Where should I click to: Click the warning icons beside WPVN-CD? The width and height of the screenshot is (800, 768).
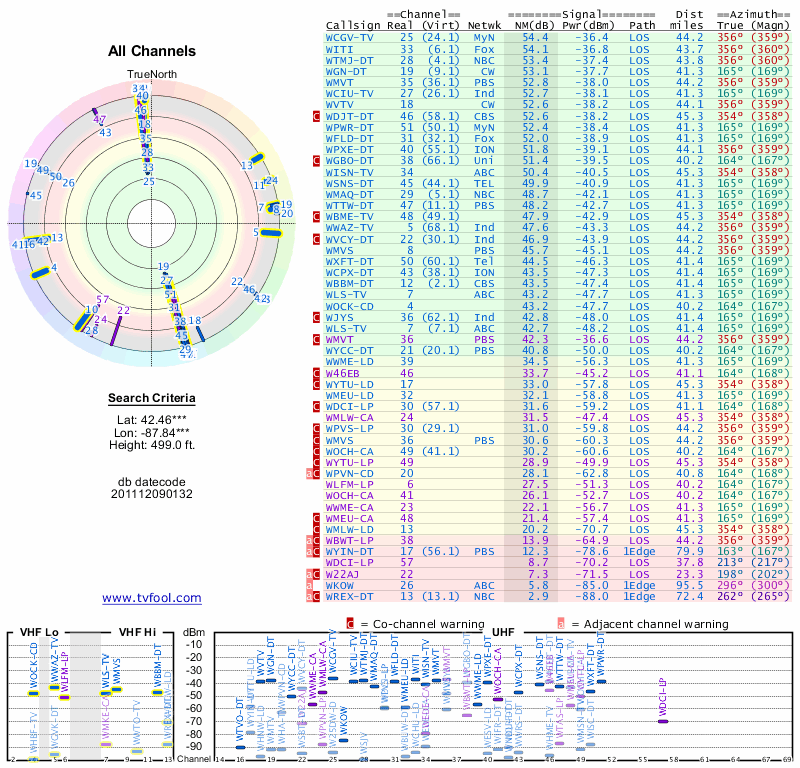313,474
